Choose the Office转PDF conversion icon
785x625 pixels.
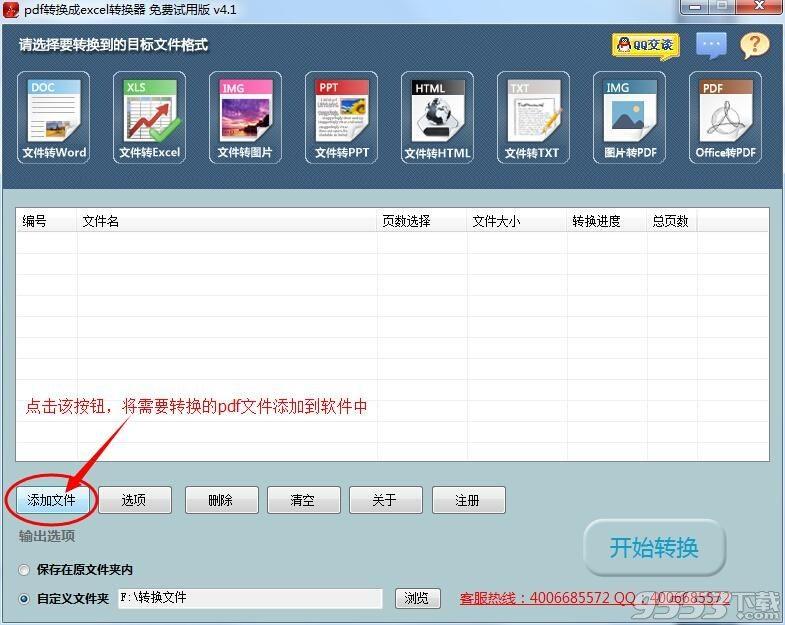tap(725, 117)
